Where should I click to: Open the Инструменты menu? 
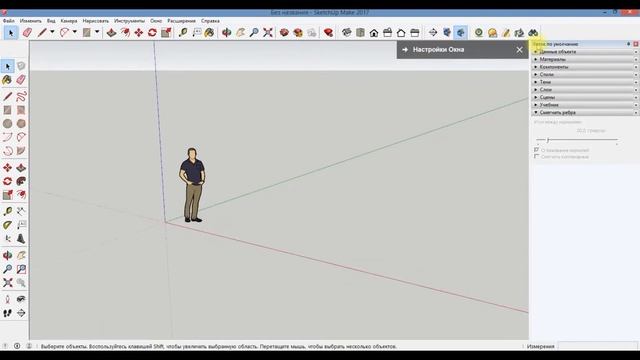coord(129,21)
